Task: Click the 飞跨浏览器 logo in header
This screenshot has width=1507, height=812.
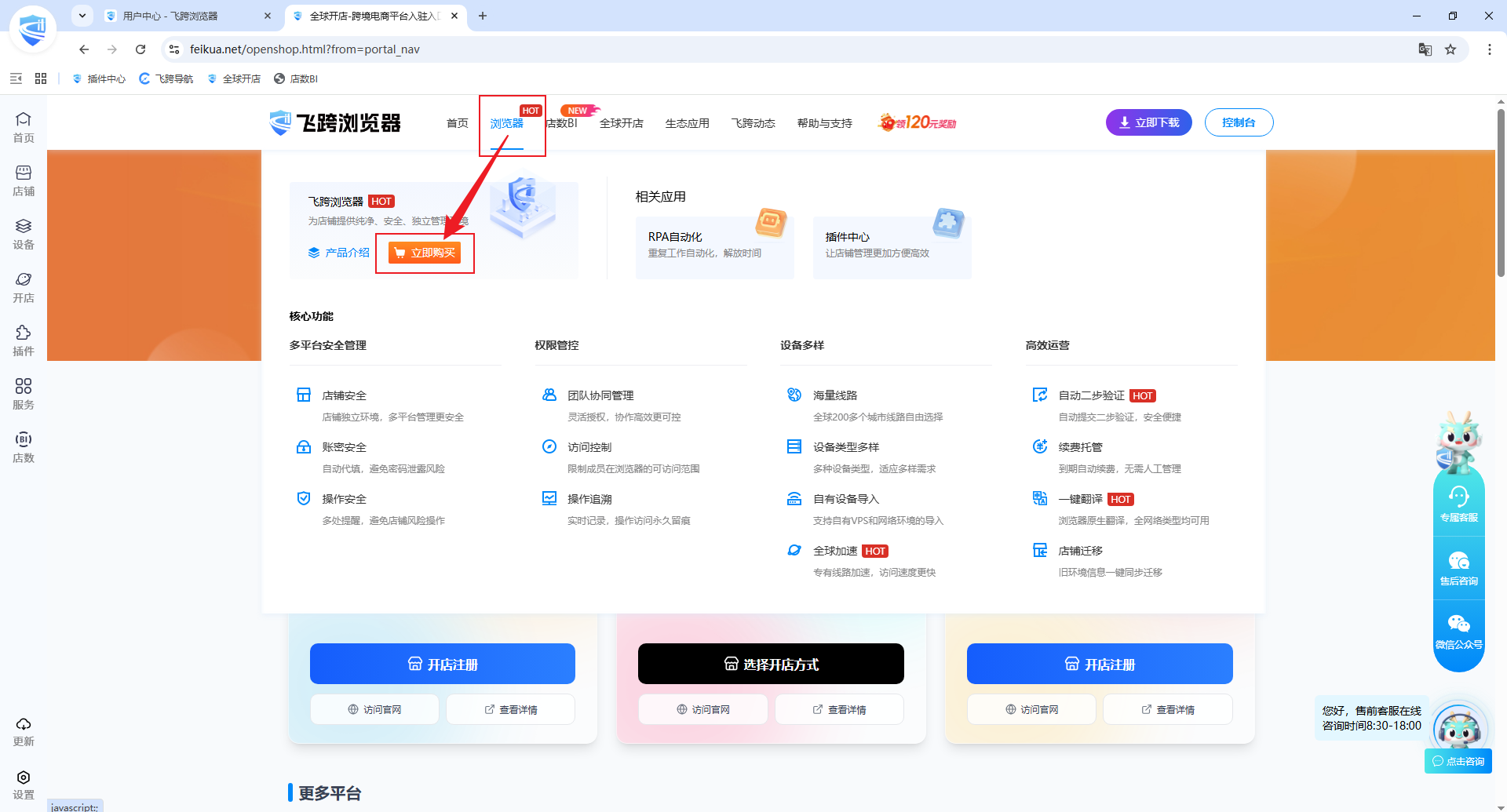Action: tap(335, 122)
